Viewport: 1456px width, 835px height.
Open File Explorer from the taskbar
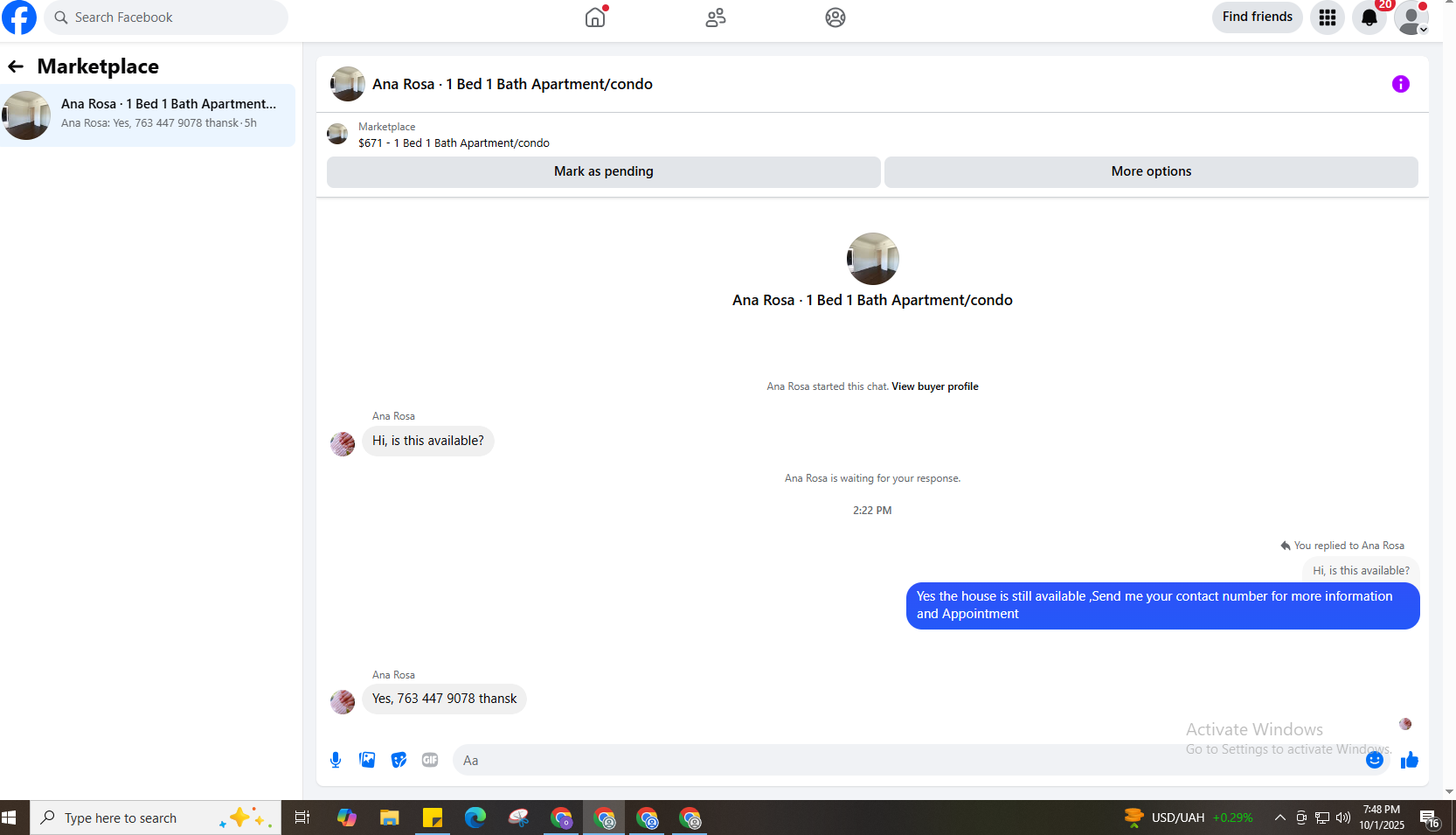click(x=389, y=818)
